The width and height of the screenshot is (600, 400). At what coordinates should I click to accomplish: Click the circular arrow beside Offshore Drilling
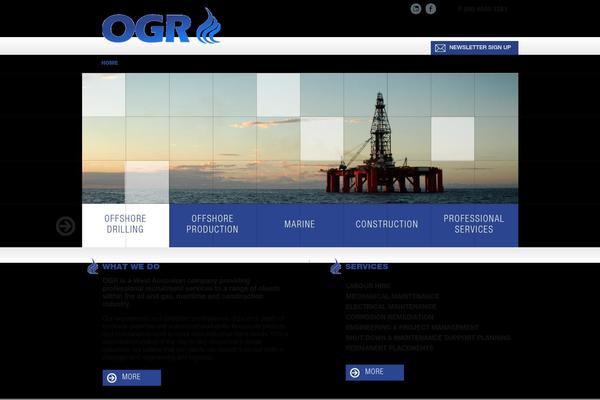point(65,226)
